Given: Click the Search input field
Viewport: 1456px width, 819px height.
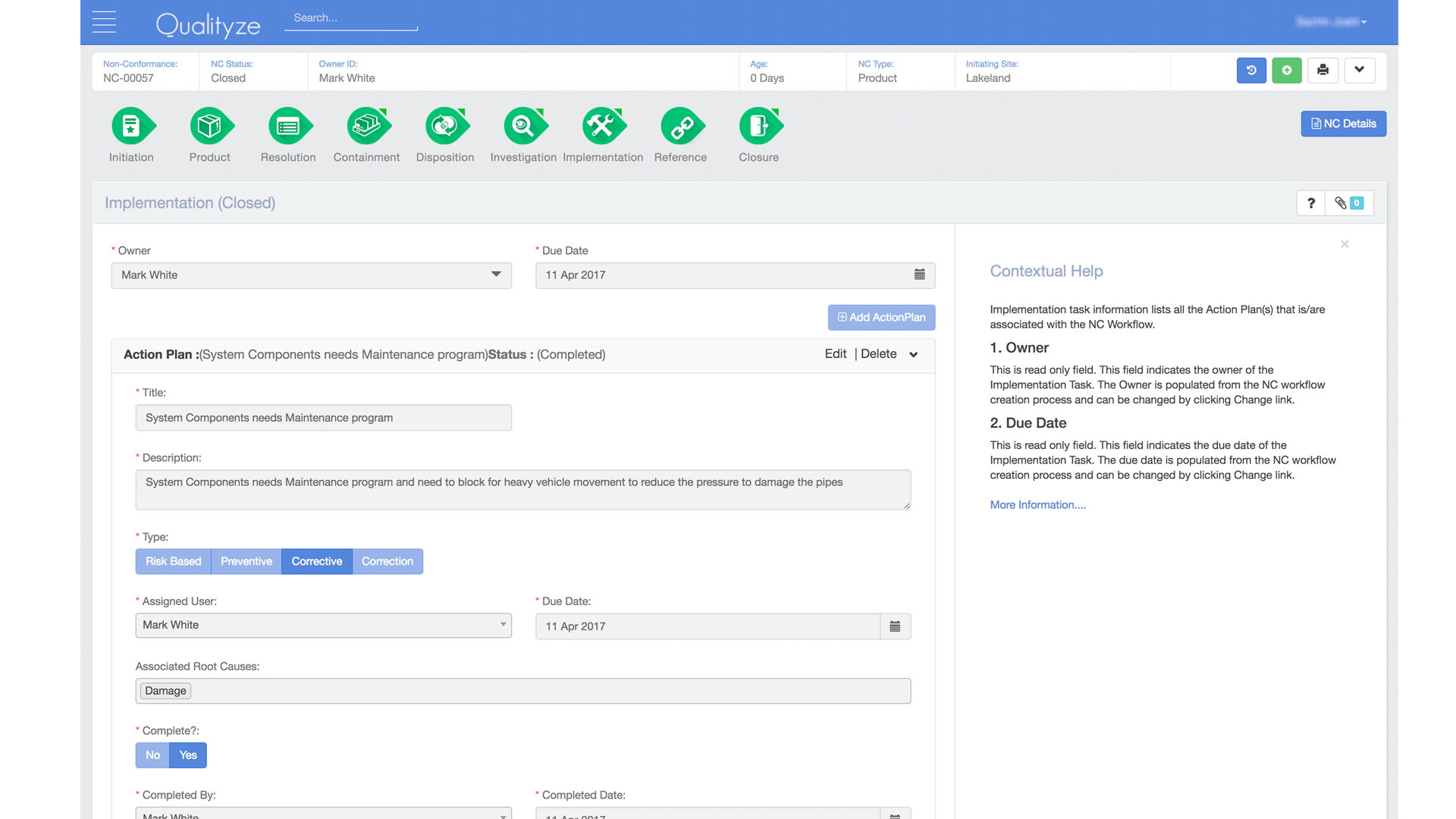Looking at the screenshot, I should (x=350, y=18).
